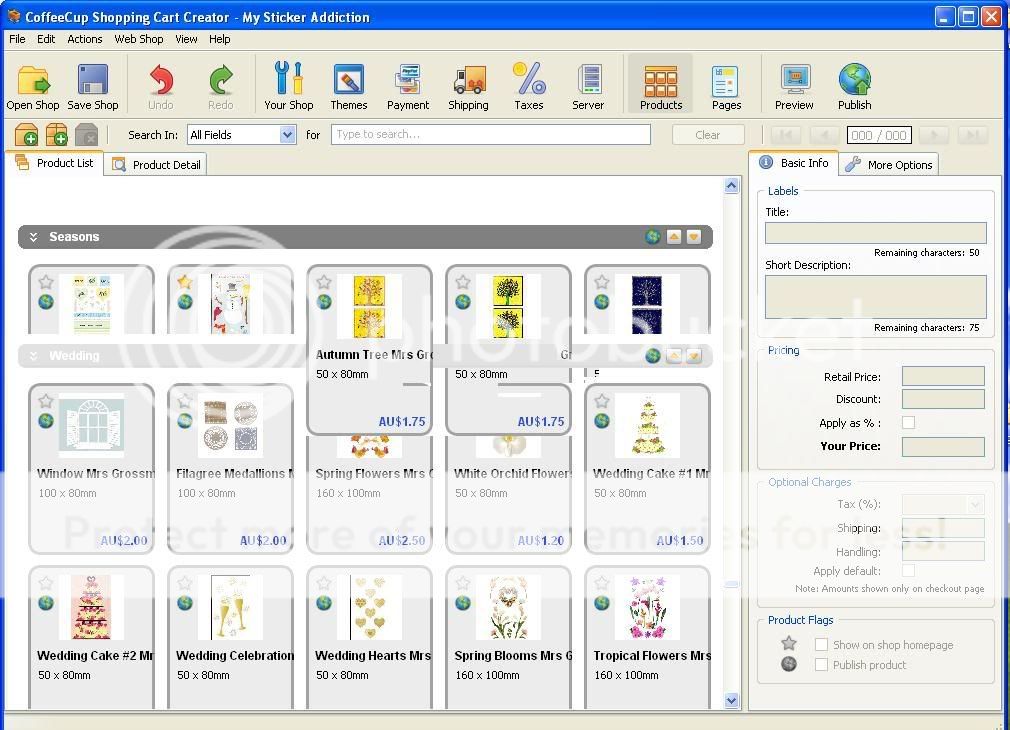Open the Taxes settings
This screenshot has height=730, width=1010.
[529, 86]
